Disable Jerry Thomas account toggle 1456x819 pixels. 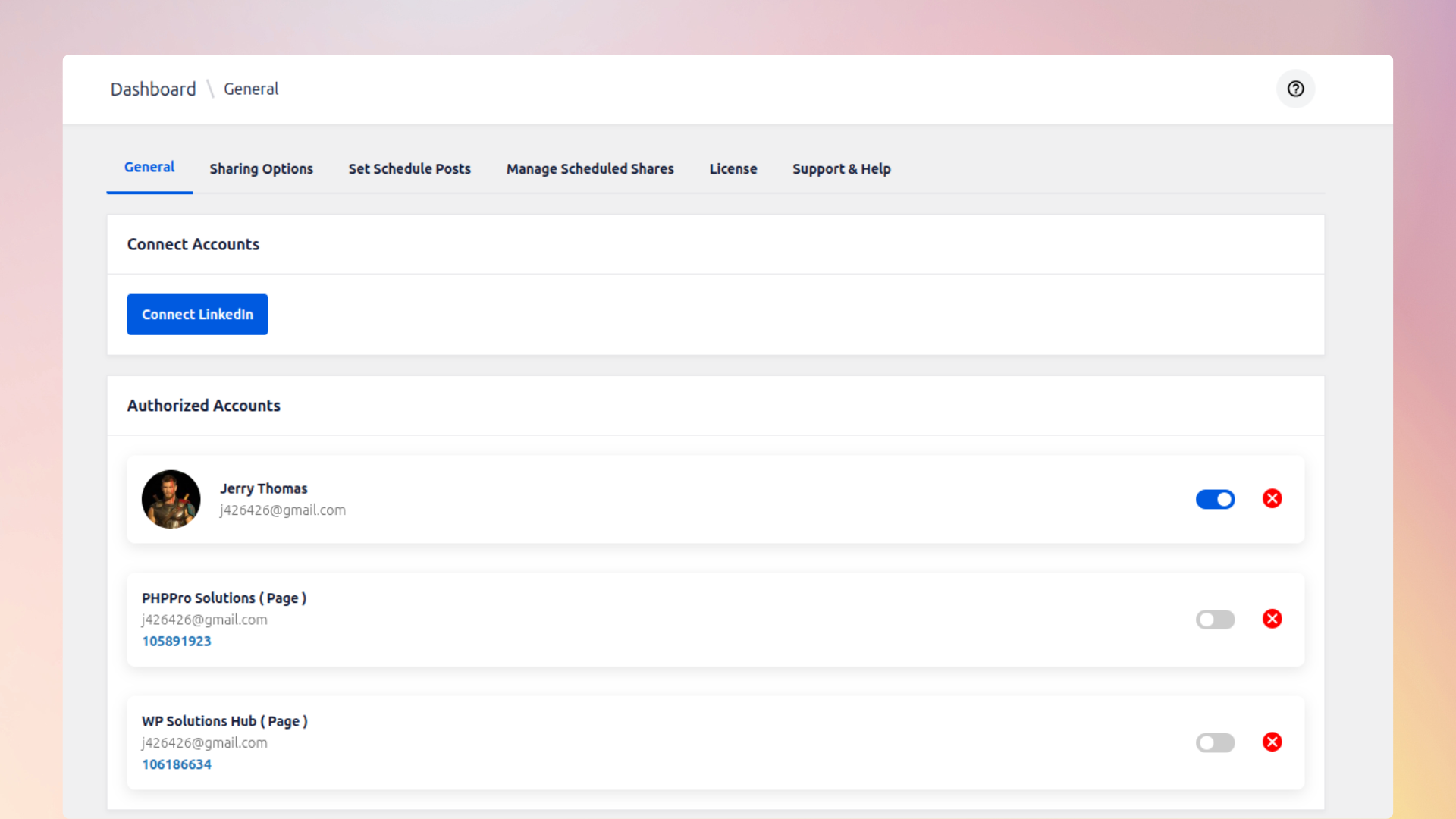point(1215,499)
